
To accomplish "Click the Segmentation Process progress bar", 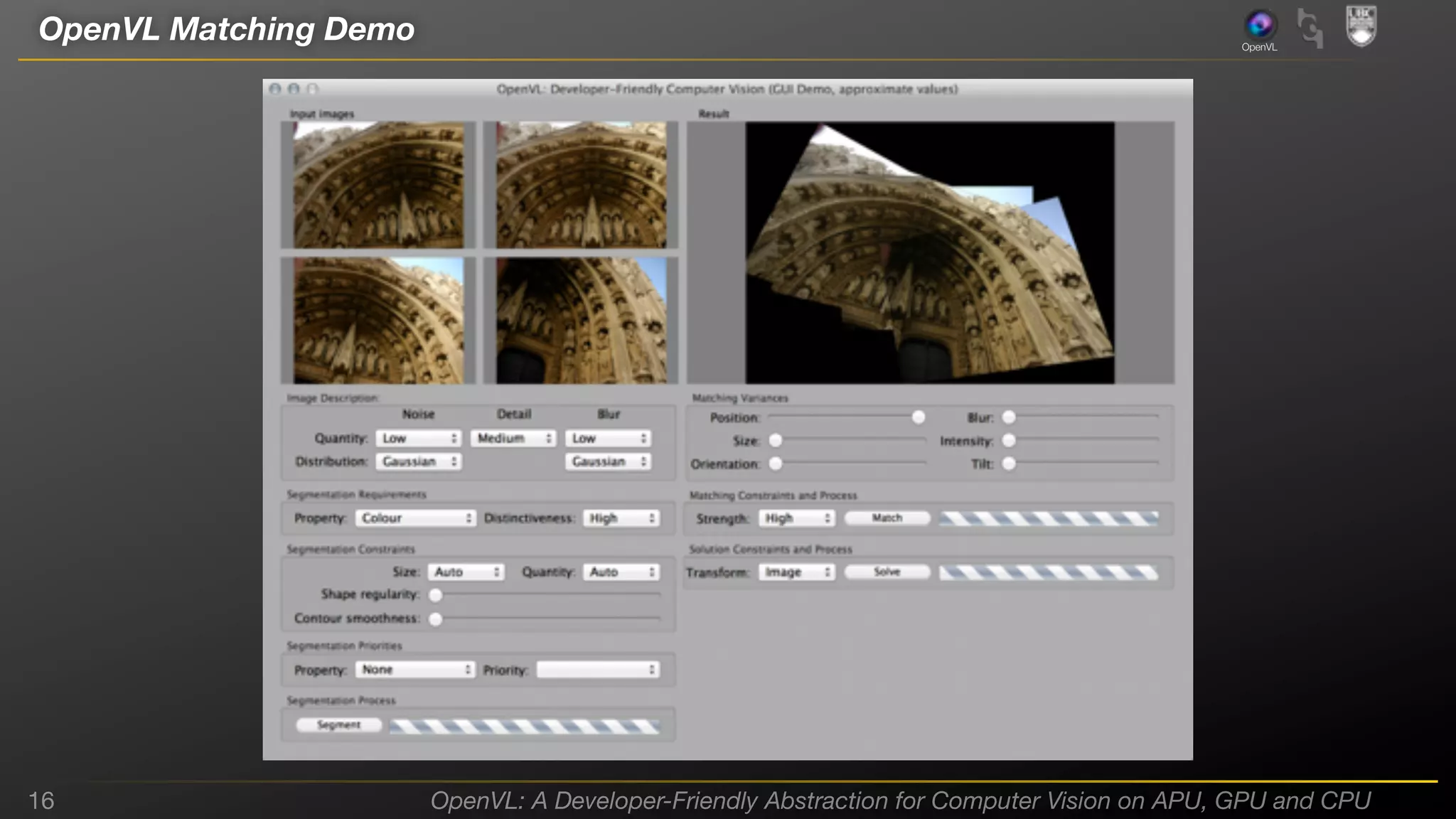I will [525, 726].
